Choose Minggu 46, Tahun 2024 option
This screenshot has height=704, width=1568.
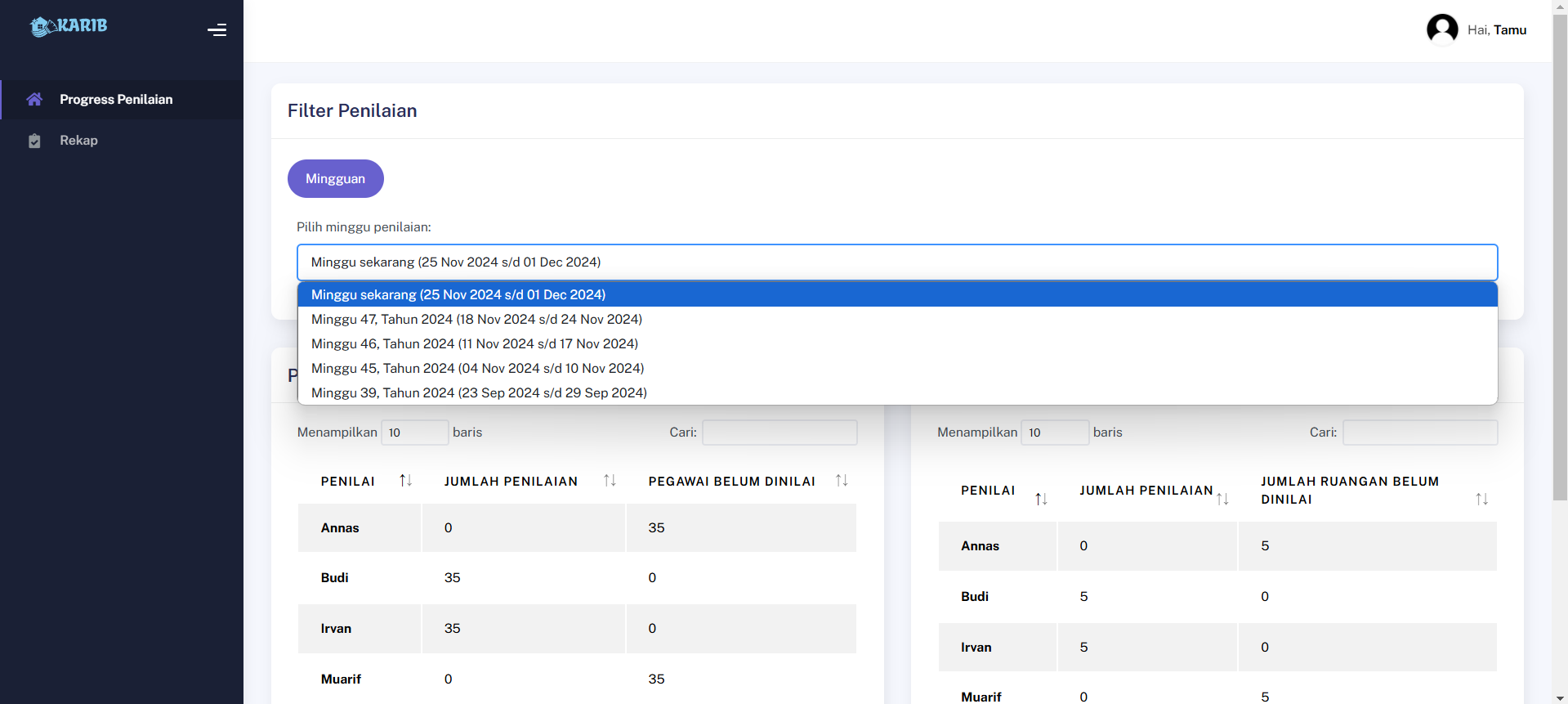[474, 343]
